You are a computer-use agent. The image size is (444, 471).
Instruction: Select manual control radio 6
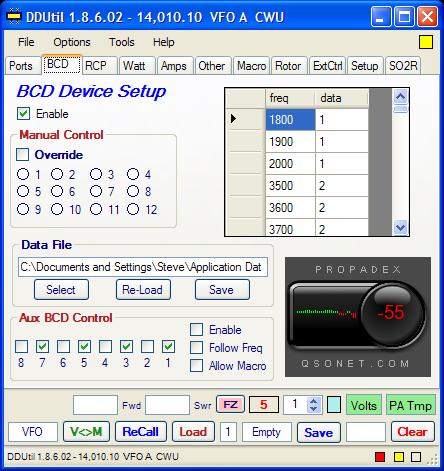[57, 191]
